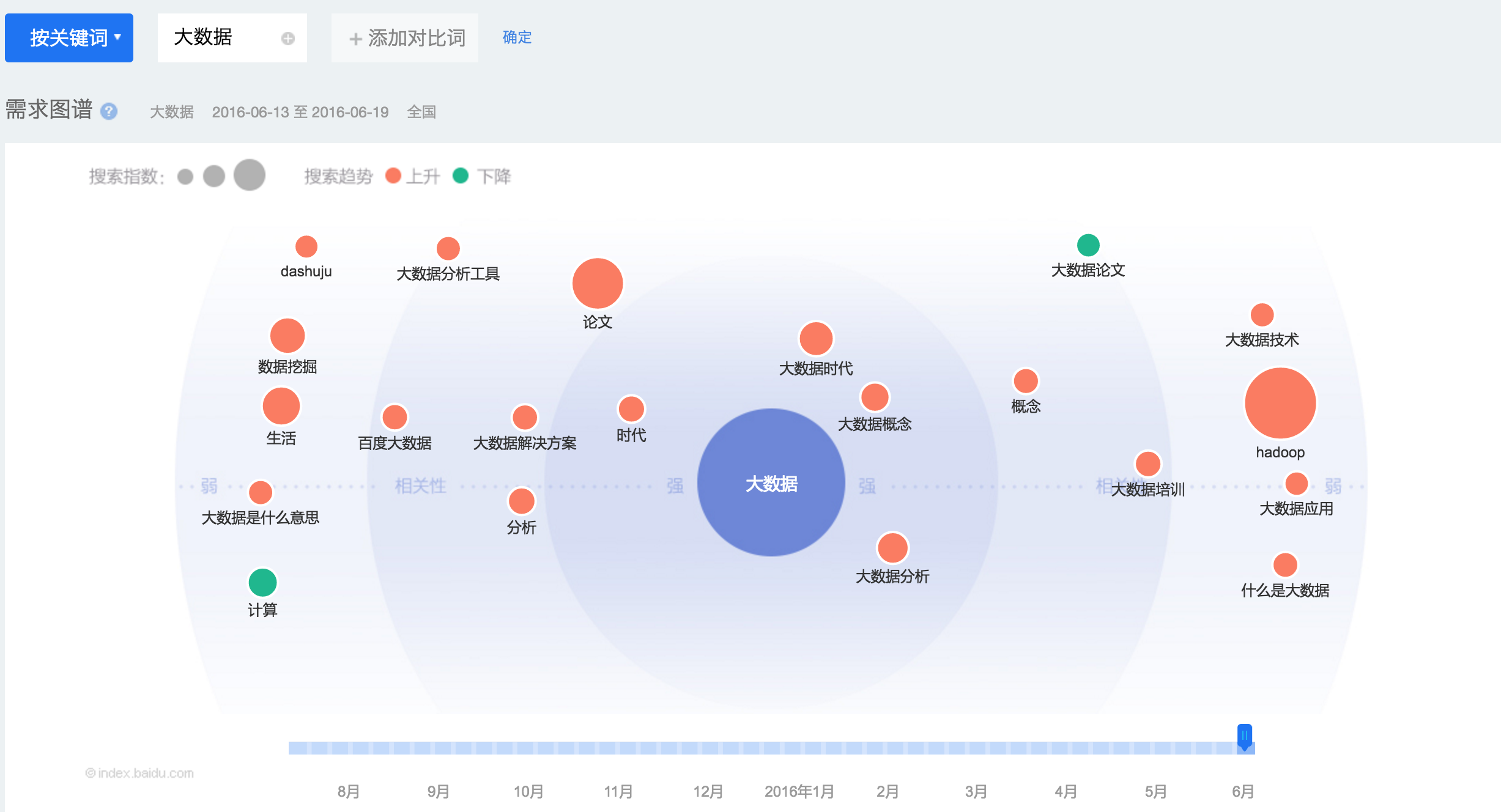
Task: Click the 全国 region label
Action: pos(421,112)
